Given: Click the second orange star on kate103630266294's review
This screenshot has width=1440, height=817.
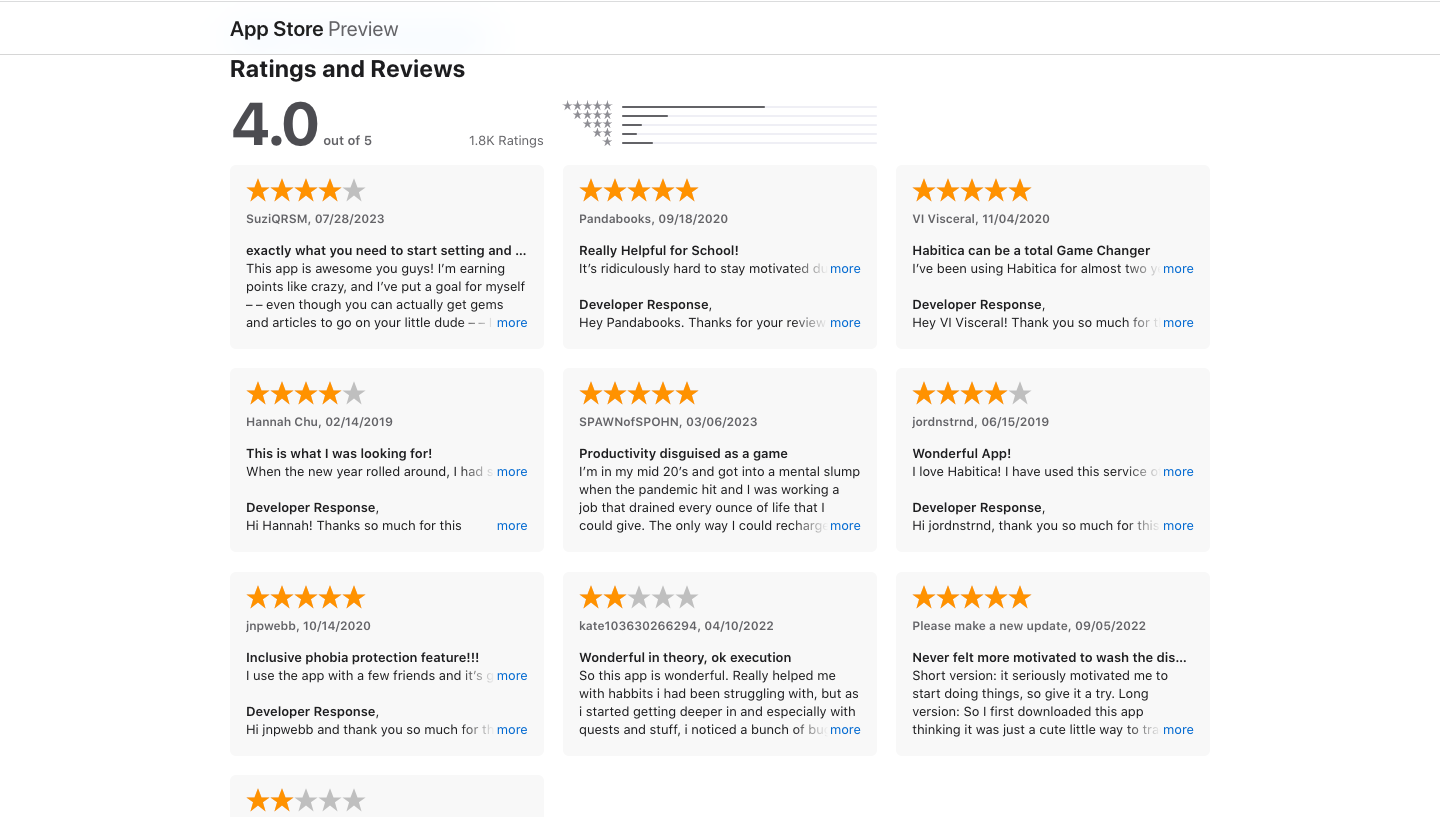Looking at the screenshot, I should point(614,596).
